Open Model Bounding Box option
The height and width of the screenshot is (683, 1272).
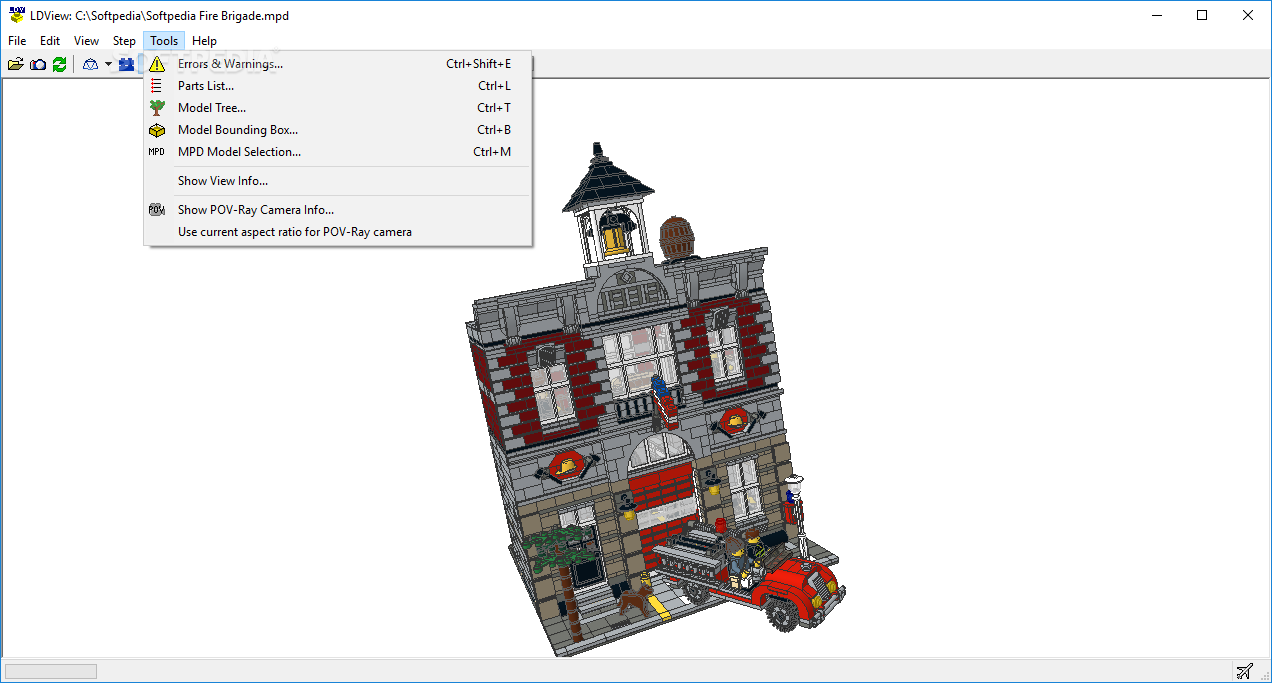(x=338, y=130)
